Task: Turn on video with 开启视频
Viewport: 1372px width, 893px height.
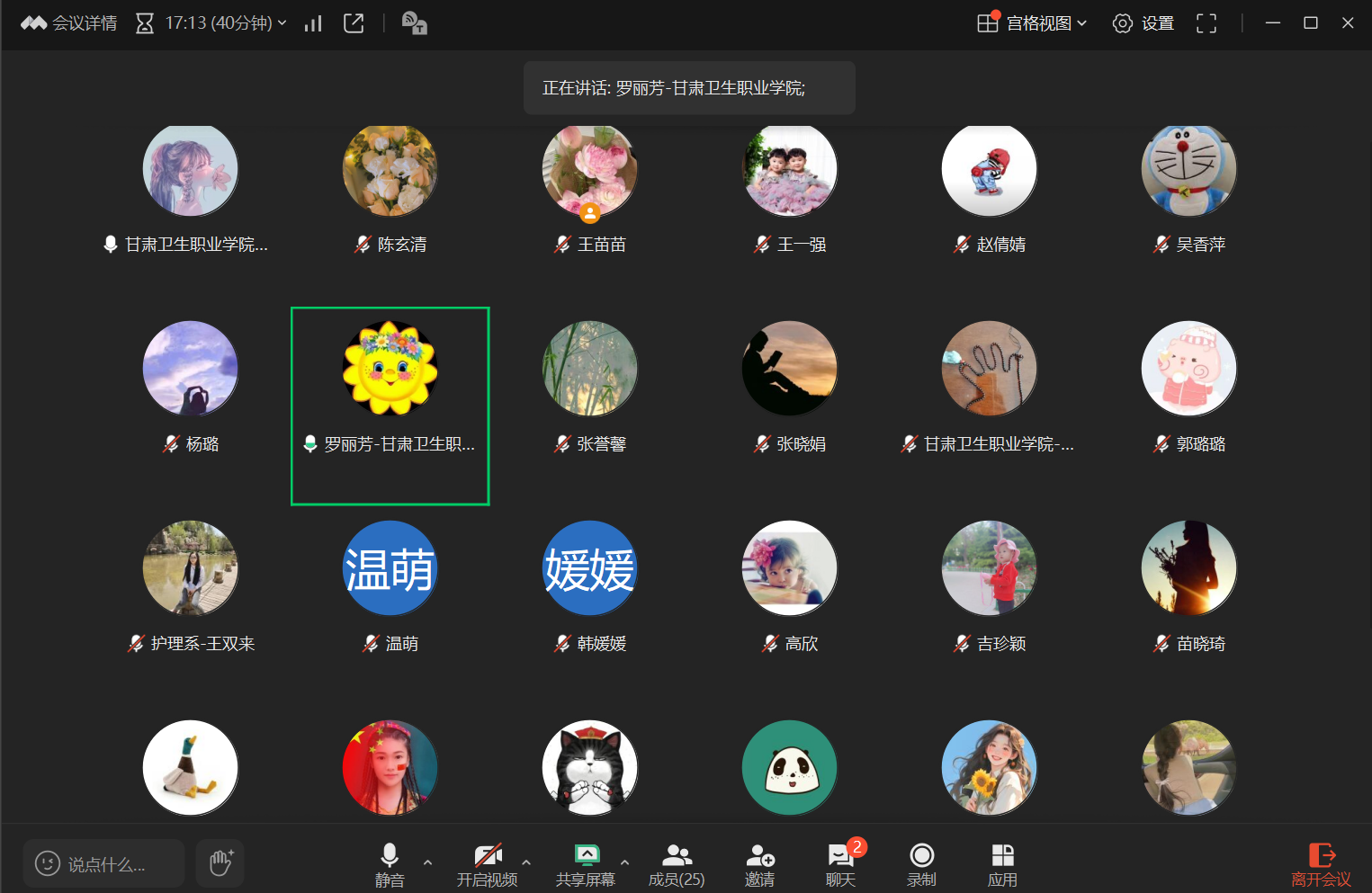Action: [x=487, y=865]
